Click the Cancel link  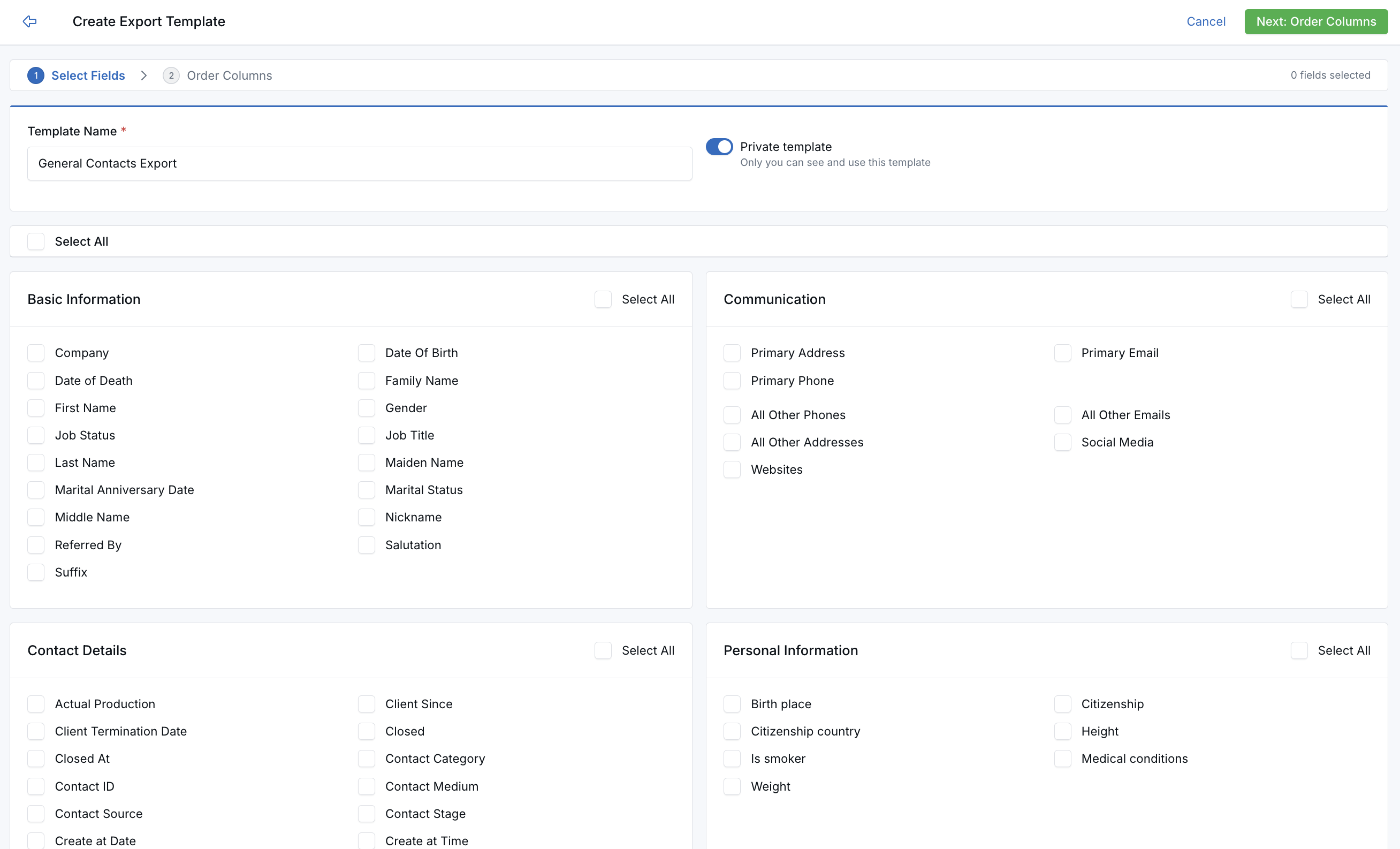[1206, 21]
